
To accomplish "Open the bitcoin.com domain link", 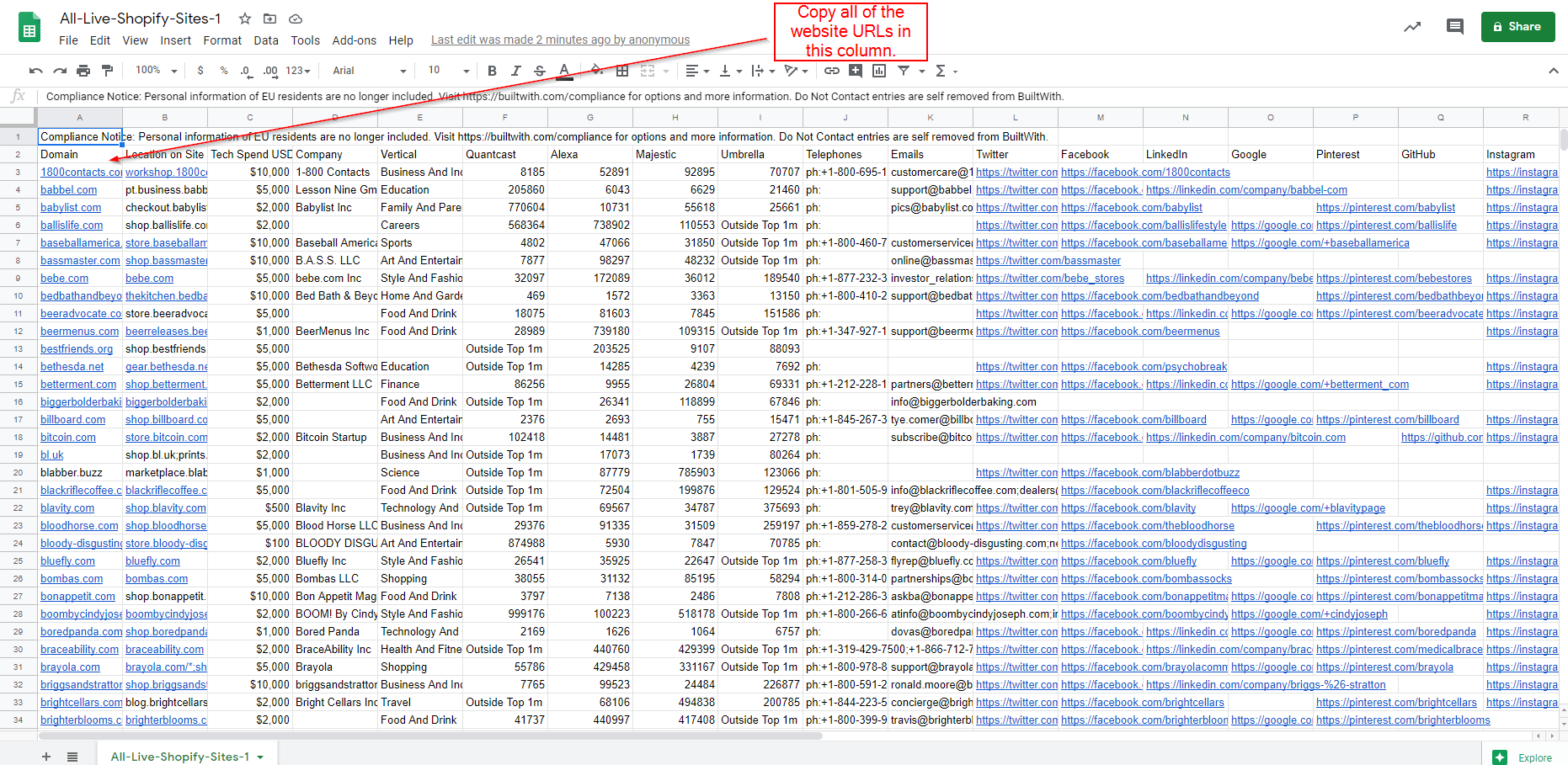I will pos(68,437).
